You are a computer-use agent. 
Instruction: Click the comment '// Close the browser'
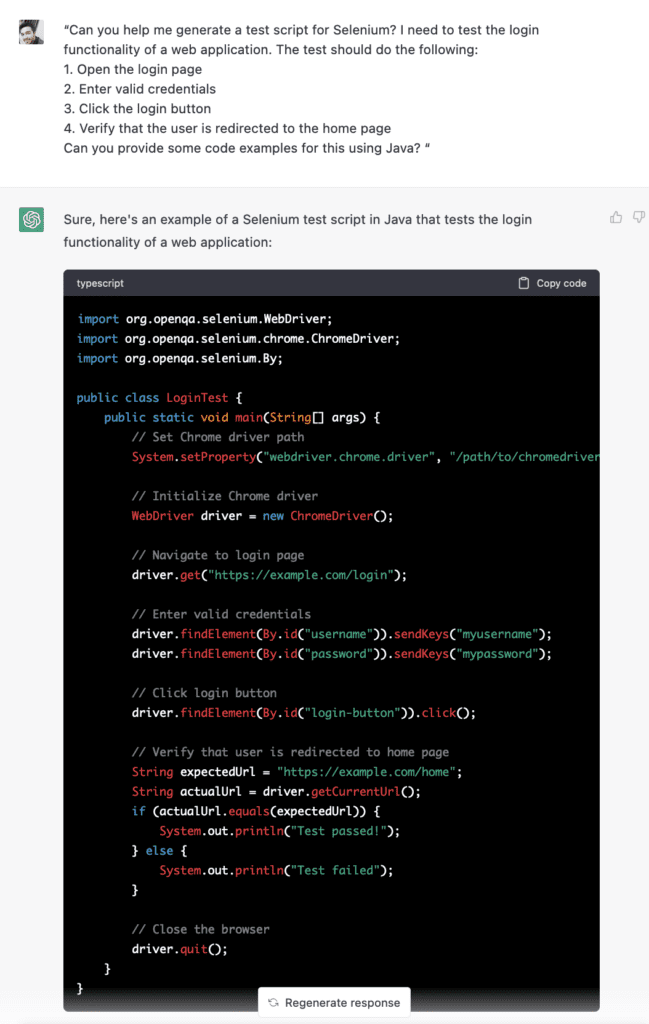click(x=200, y=929)
